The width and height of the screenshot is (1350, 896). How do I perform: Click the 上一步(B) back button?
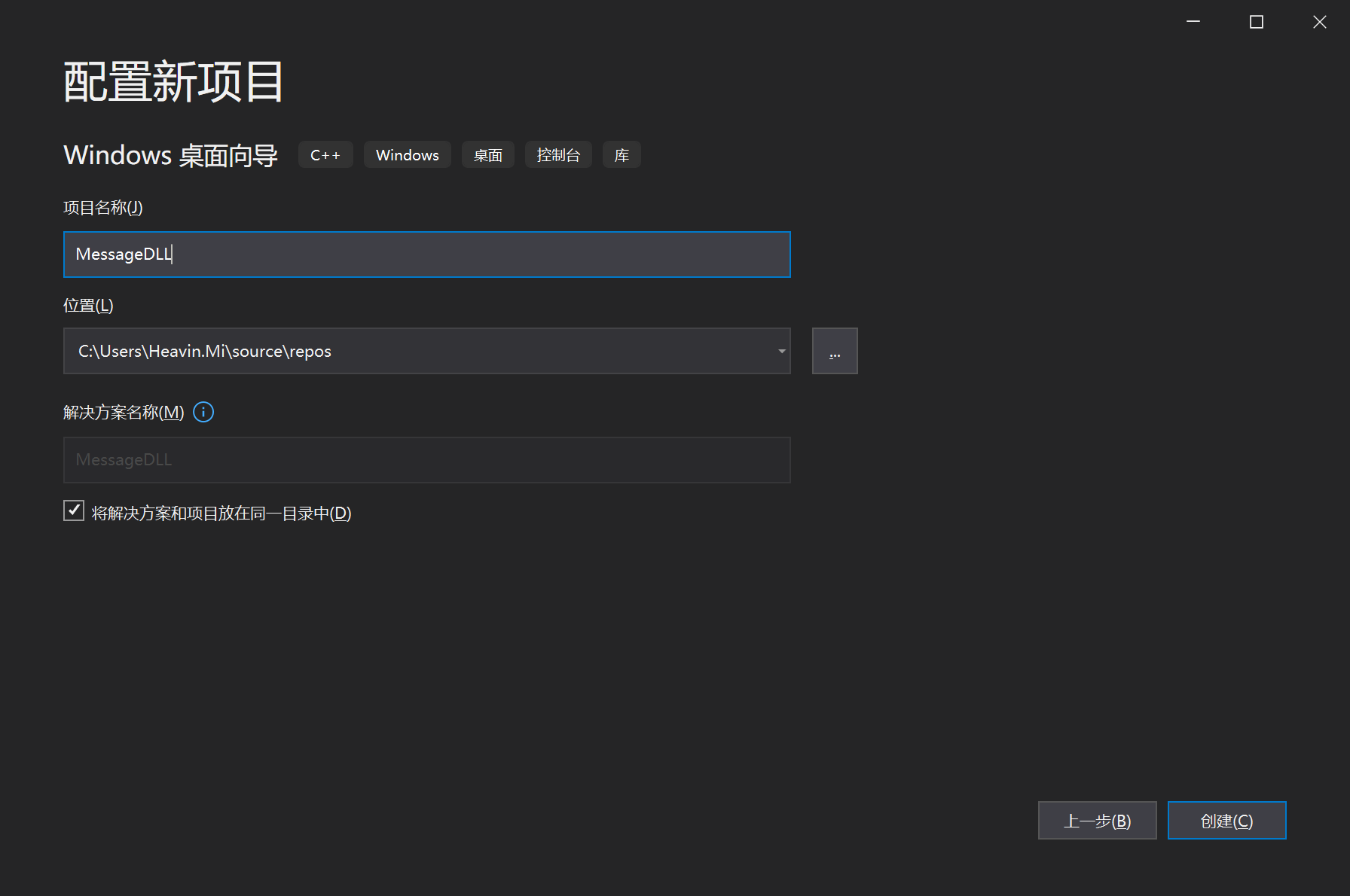pyautogui.click(x=1098, y=821)
